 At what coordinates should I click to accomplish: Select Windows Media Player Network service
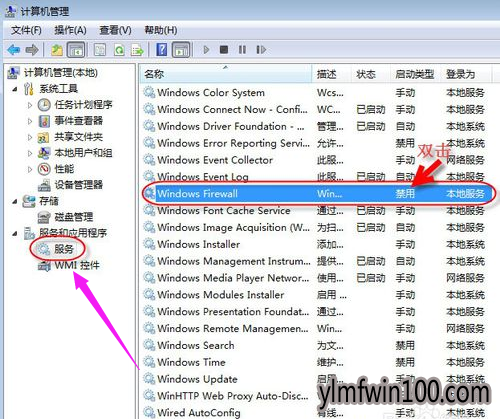233,278
